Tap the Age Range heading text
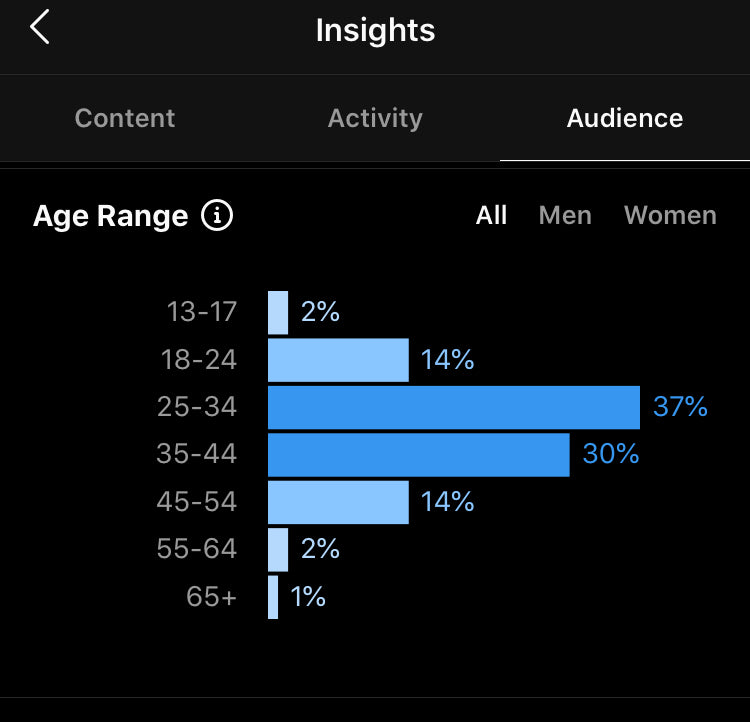Viewport: 750px width, 722px height. [110, 216]
